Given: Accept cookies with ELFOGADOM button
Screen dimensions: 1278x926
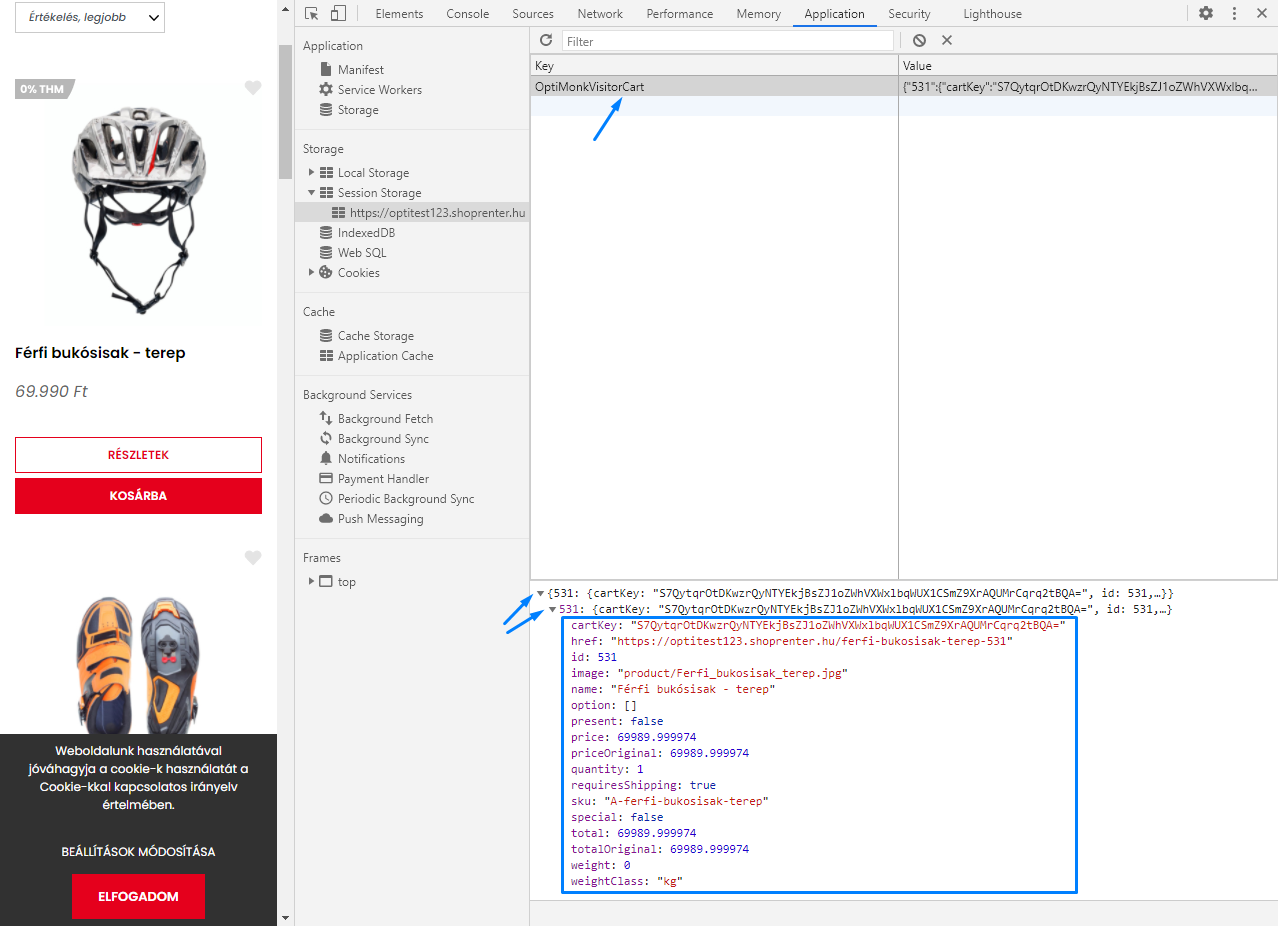Looking at the screenshot, I should coord(138,897).
